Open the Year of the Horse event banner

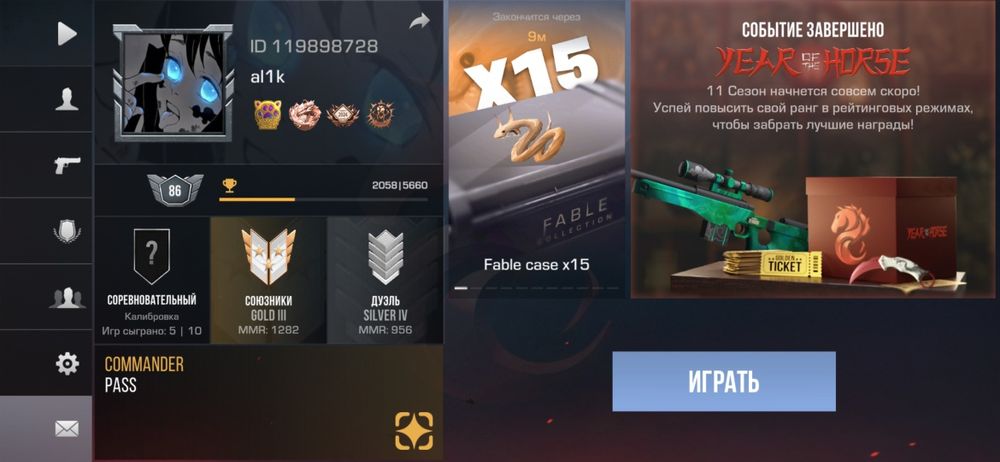(x=814, y=149)
